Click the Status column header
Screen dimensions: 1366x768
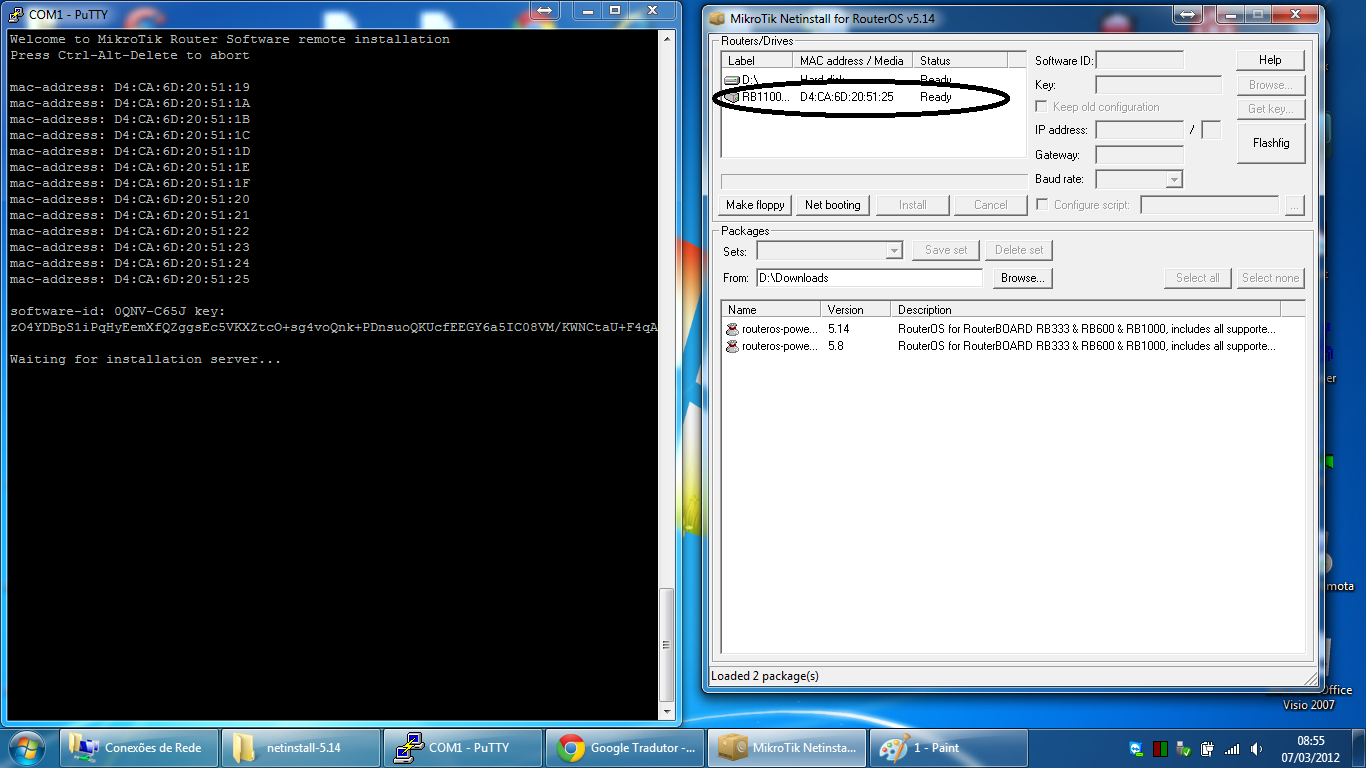point(960,61)
